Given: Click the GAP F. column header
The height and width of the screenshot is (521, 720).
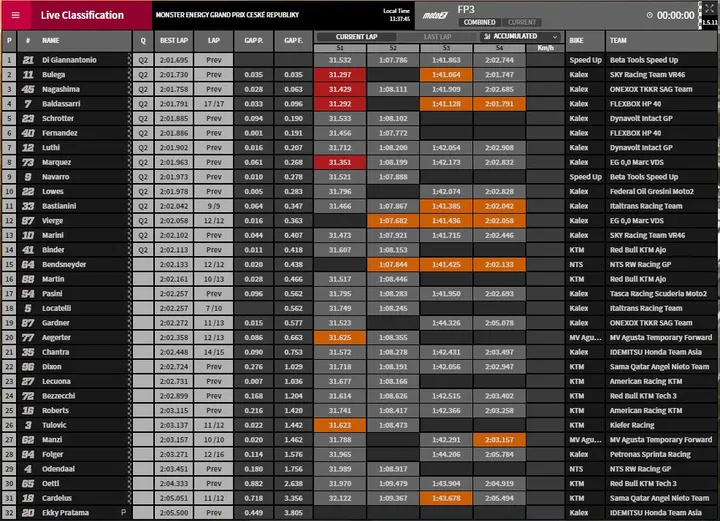Looking at the screenshot, I should [x=293, y=40].
